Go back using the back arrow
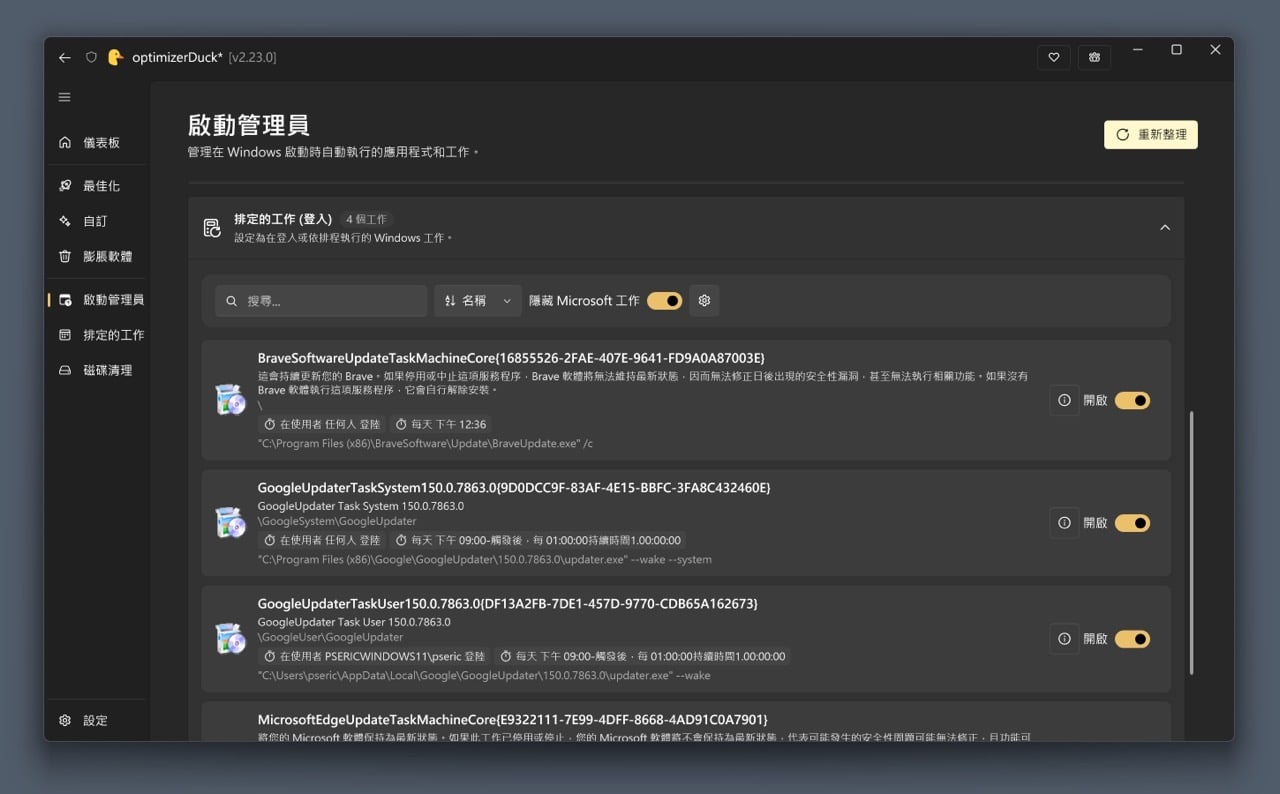Image resolution: width=1280 pixels, height=794 pixels. (65, 58)
